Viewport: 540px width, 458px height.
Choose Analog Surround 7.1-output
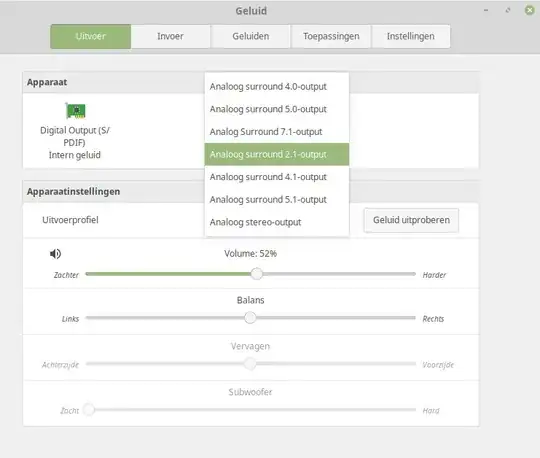click(x=277, y=132)
